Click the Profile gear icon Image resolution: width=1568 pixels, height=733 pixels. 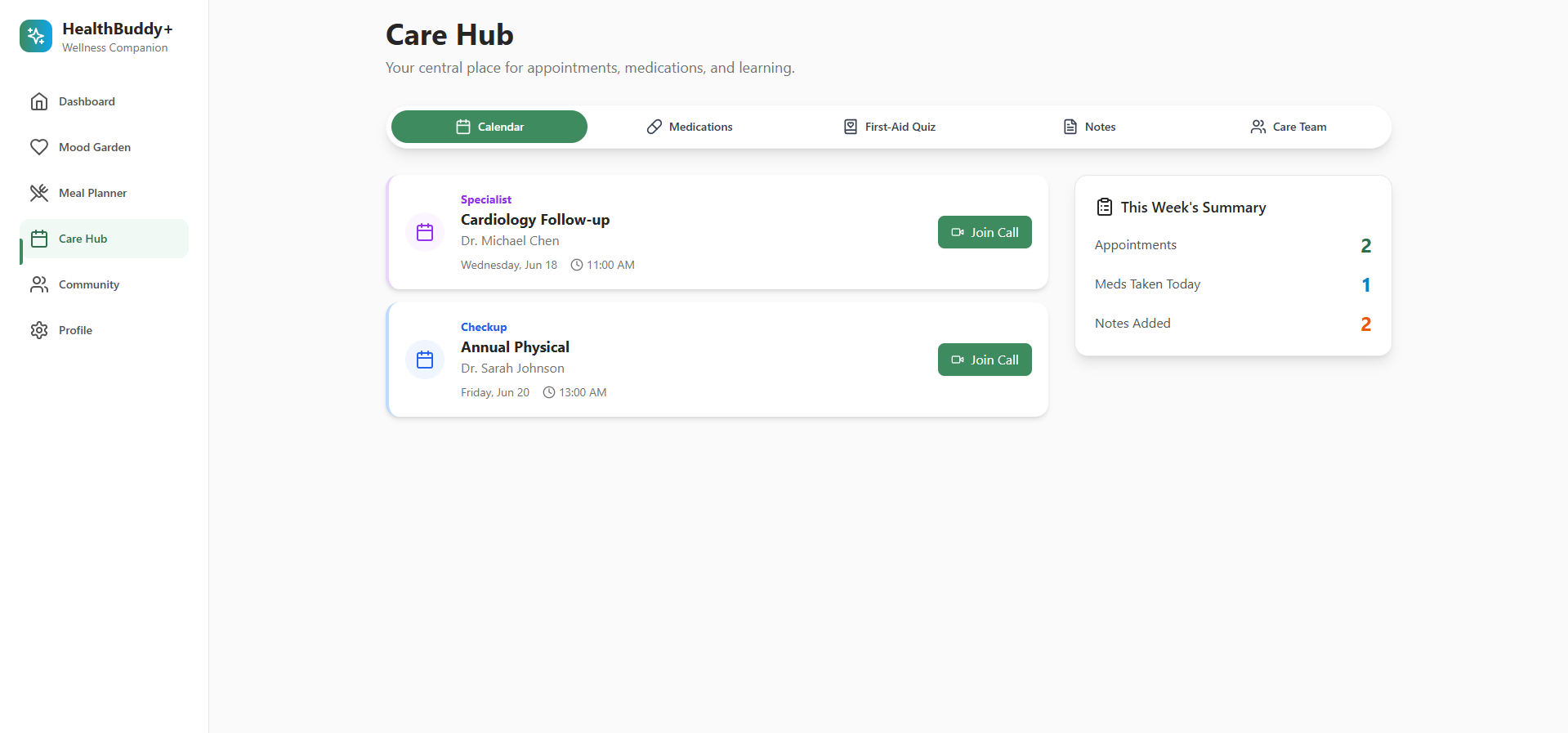tap(39, 330)
